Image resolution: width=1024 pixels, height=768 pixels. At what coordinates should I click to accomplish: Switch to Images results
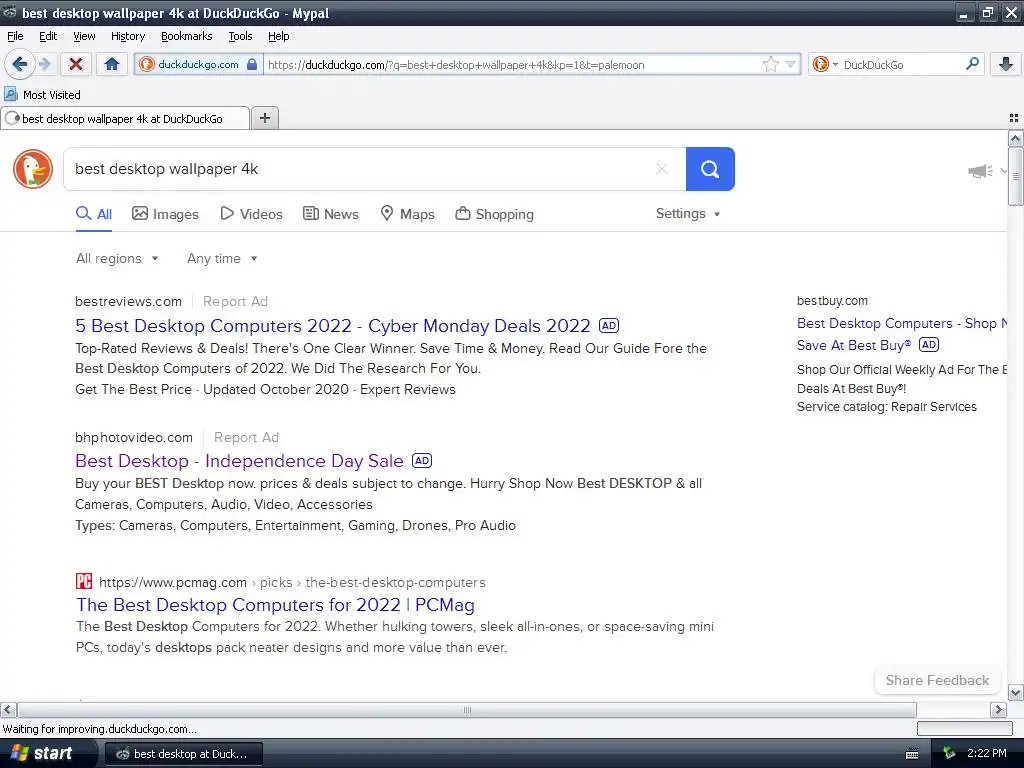click(x=165, y=214)
